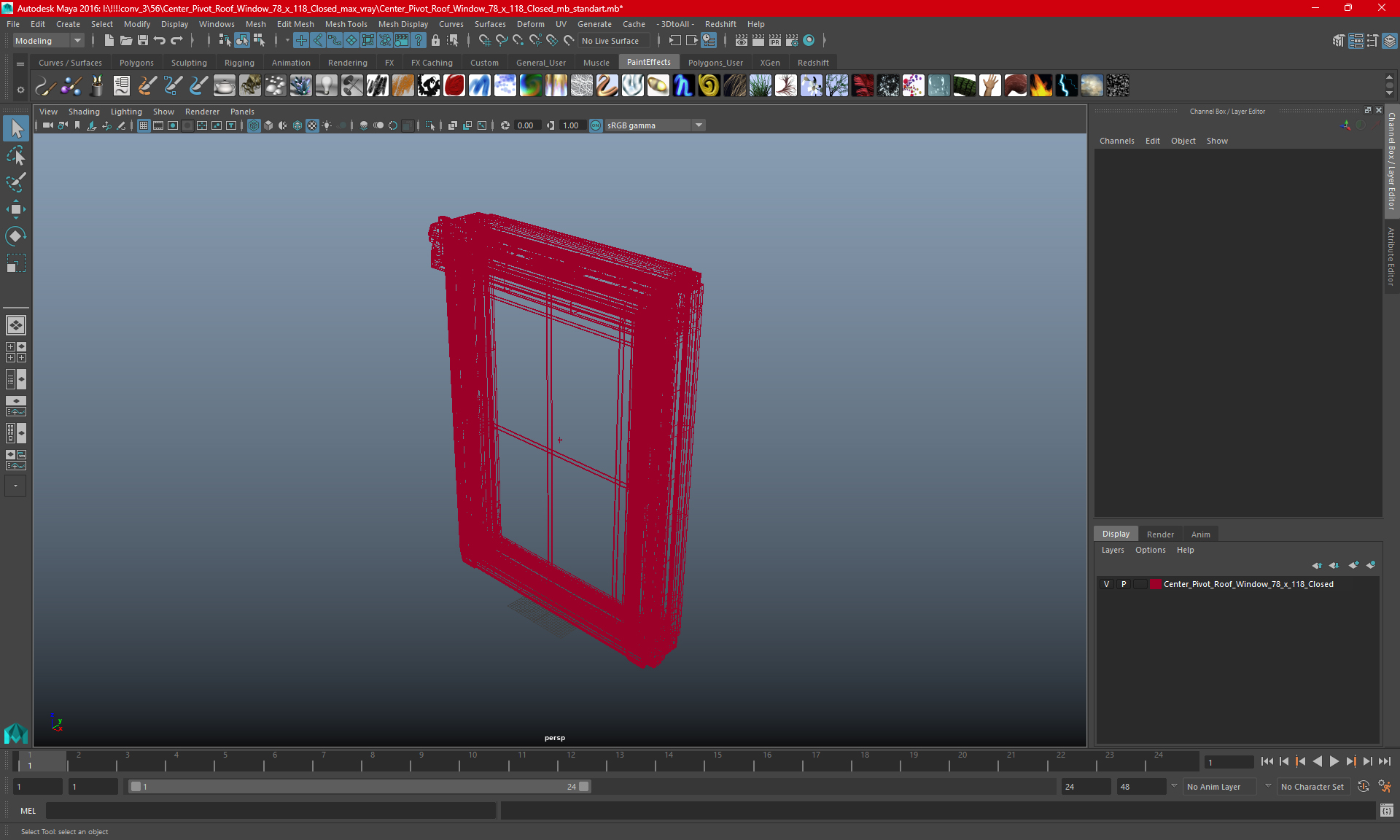Click the red paint blob brush
Image resolution: width=1400 pixels, height=840 pixels.
454,86
